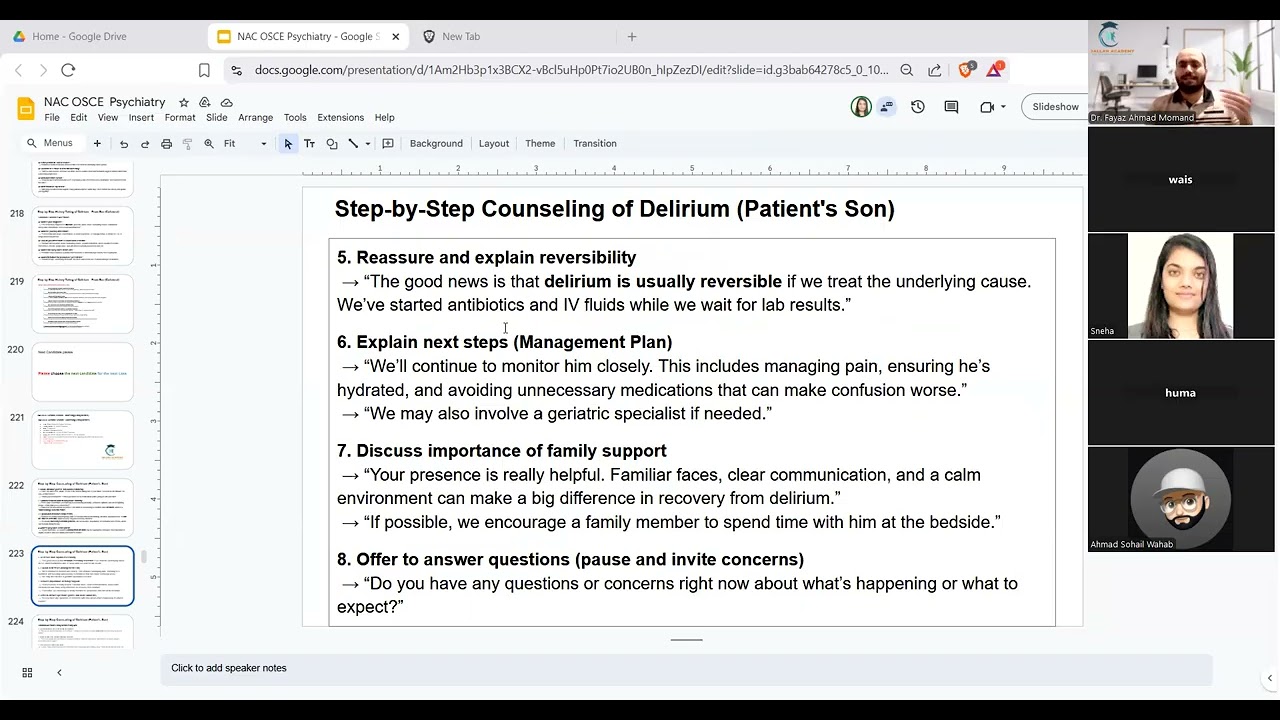Open the Insert menu
This screenshot has width=1280, height=720.
[141, 118]
